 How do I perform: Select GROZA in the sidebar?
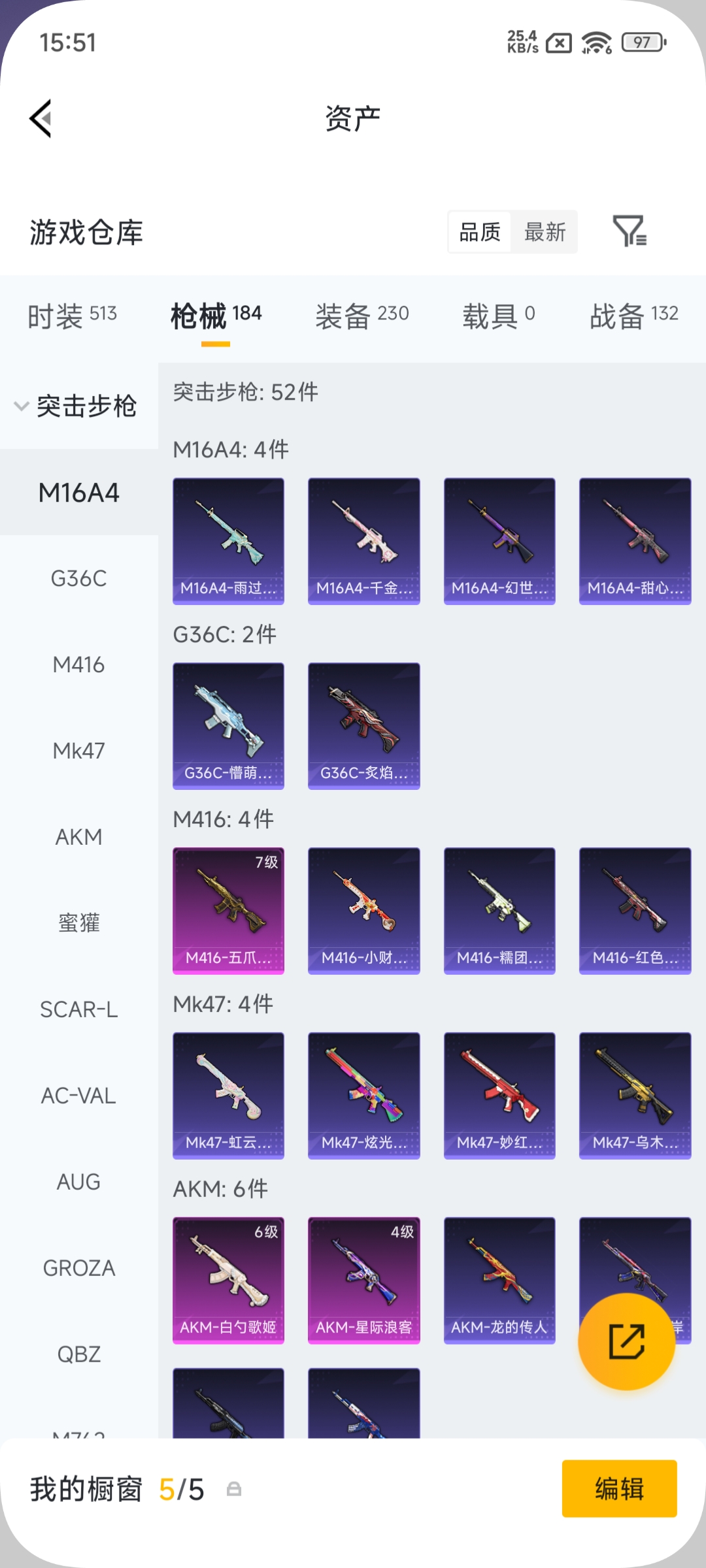point(79,1268)
